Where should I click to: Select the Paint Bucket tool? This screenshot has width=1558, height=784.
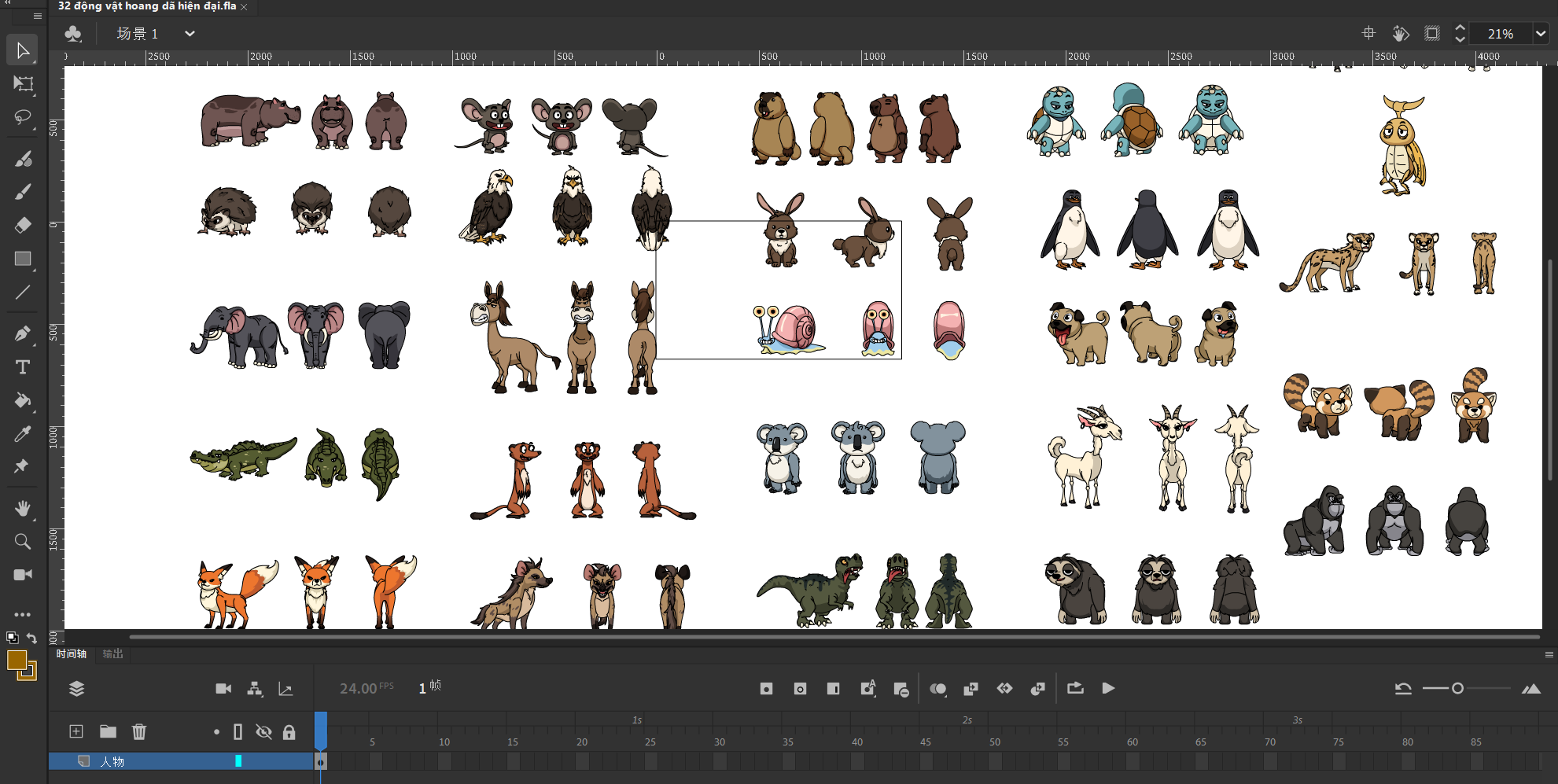pos(23,400)
